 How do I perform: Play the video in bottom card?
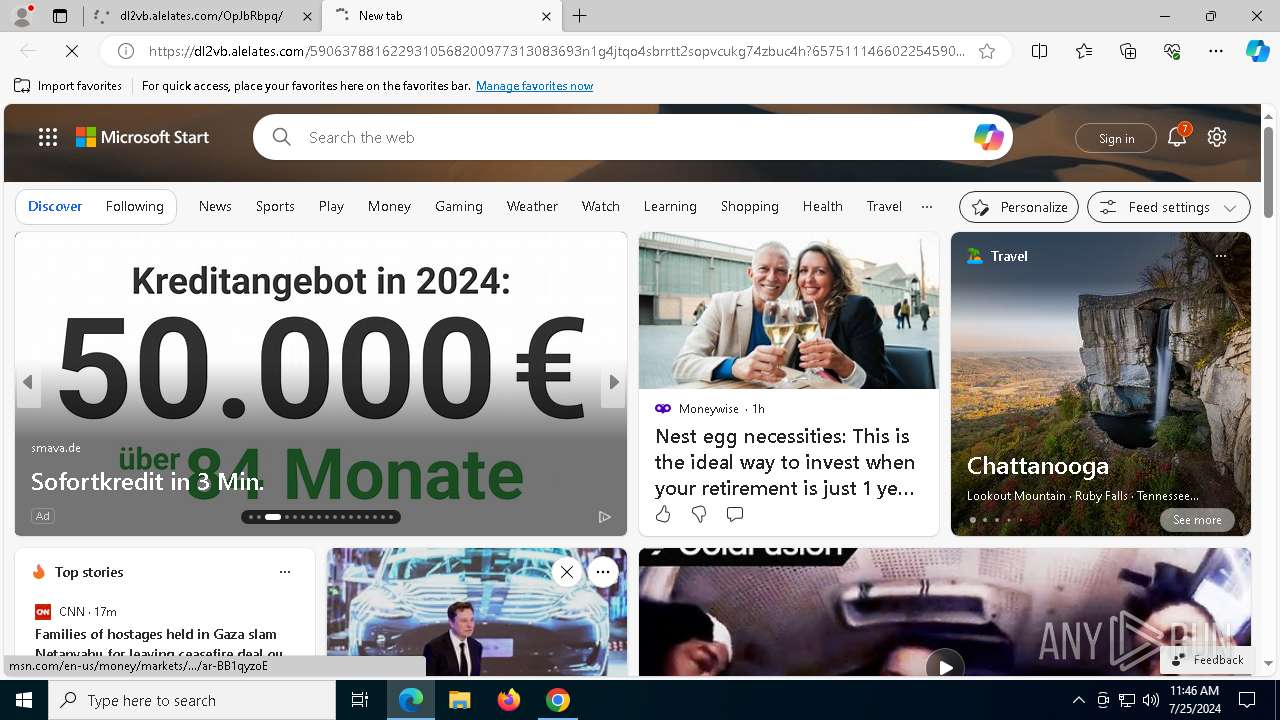pos(944,665)
